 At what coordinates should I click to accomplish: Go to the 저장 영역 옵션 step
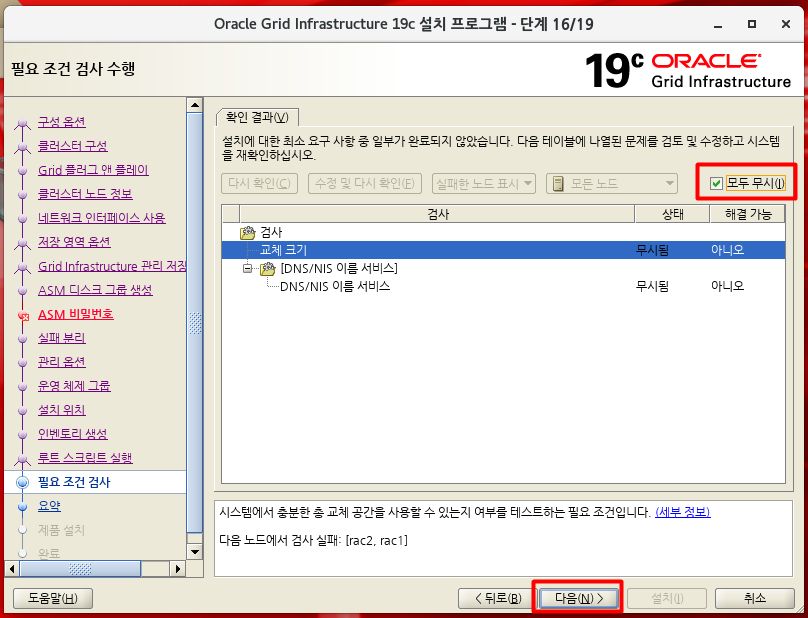[74, 242]
